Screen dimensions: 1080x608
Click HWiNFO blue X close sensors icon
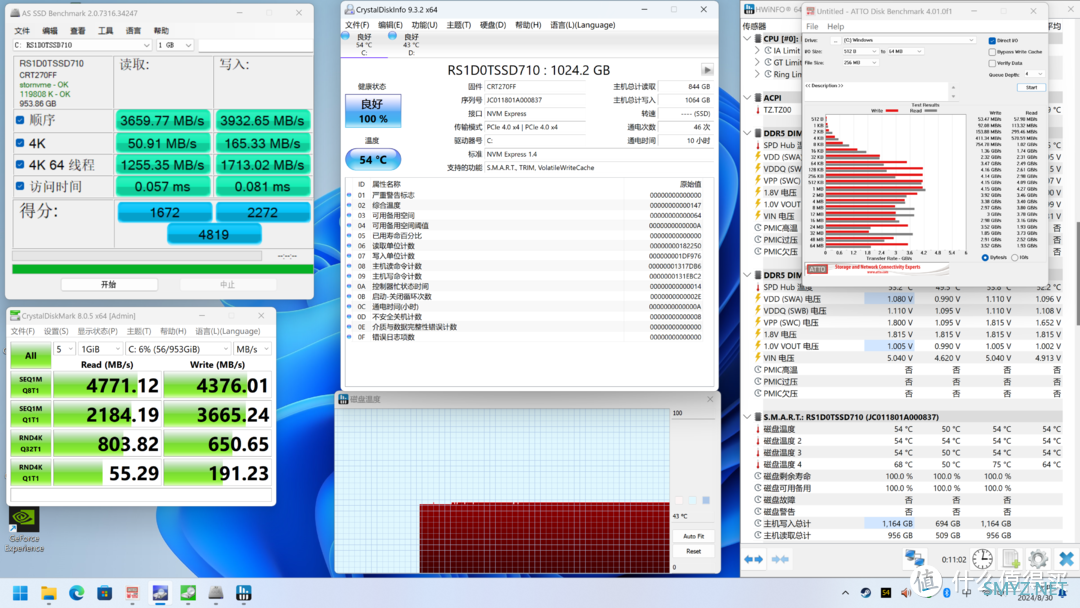tap(1066, 558)
